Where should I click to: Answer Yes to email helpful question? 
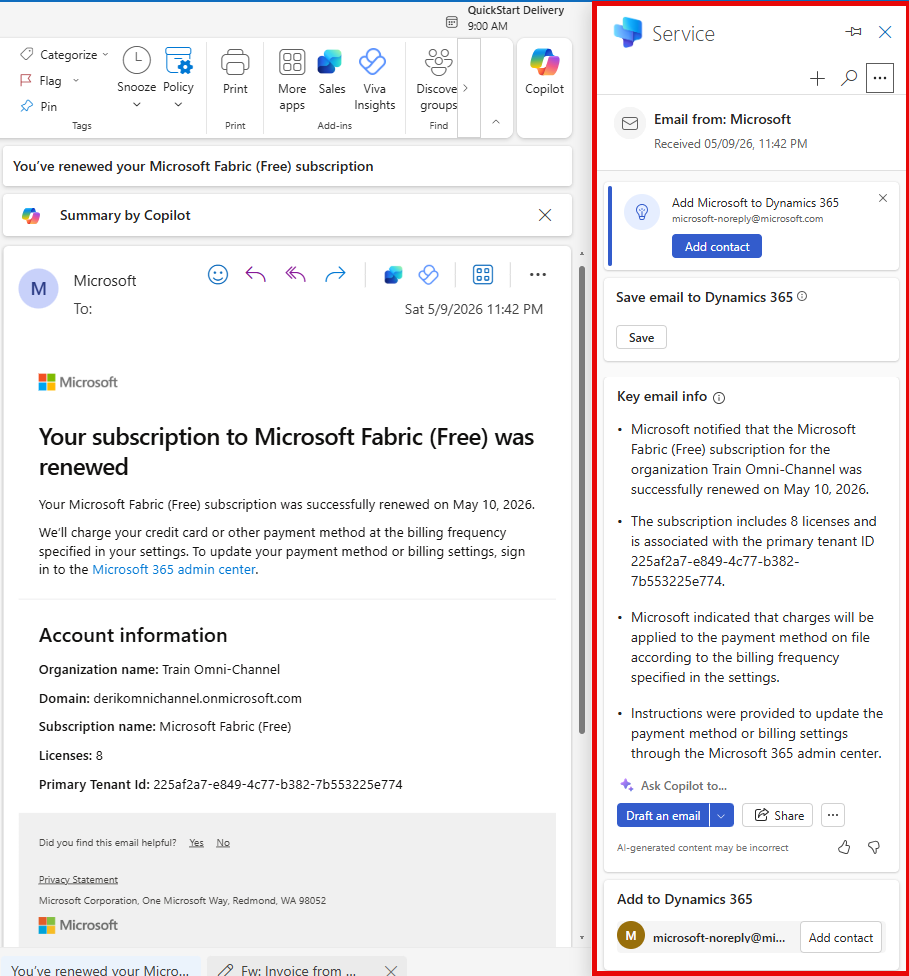(196, 843)
